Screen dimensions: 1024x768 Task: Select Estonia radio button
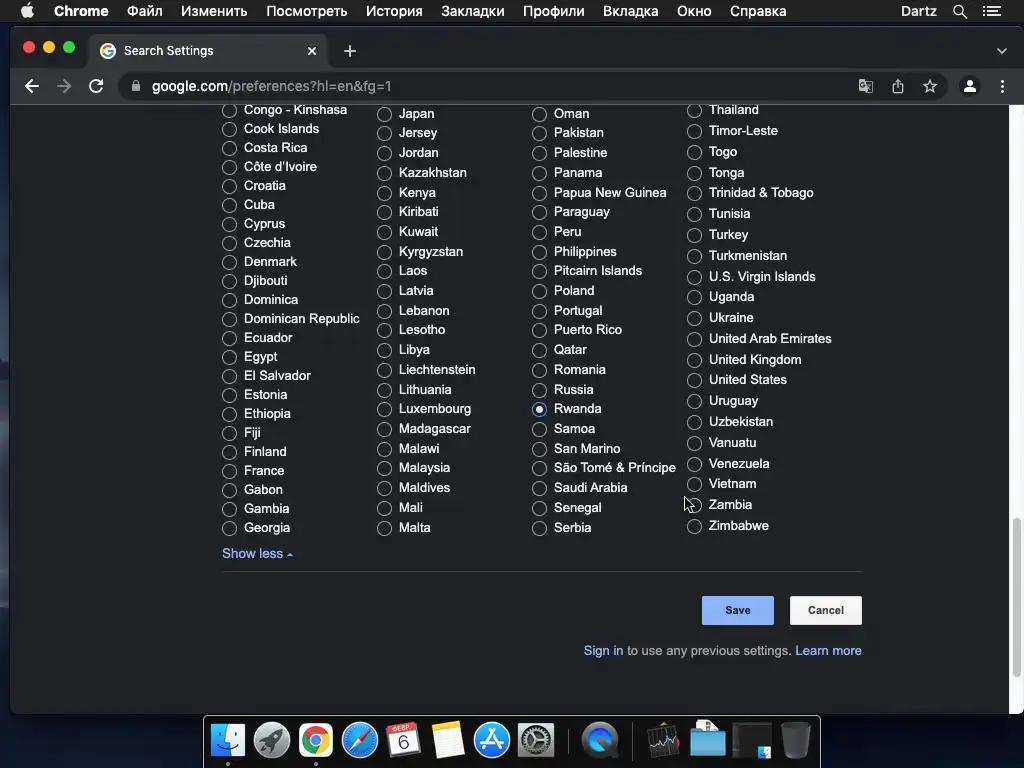click(x=229, y=395)
